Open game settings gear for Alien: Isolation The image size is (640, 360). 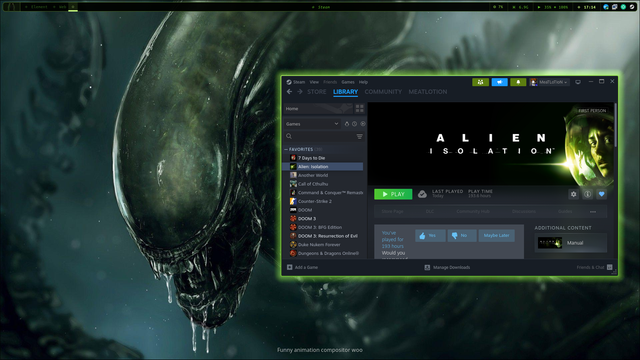(x=573, y=194)
